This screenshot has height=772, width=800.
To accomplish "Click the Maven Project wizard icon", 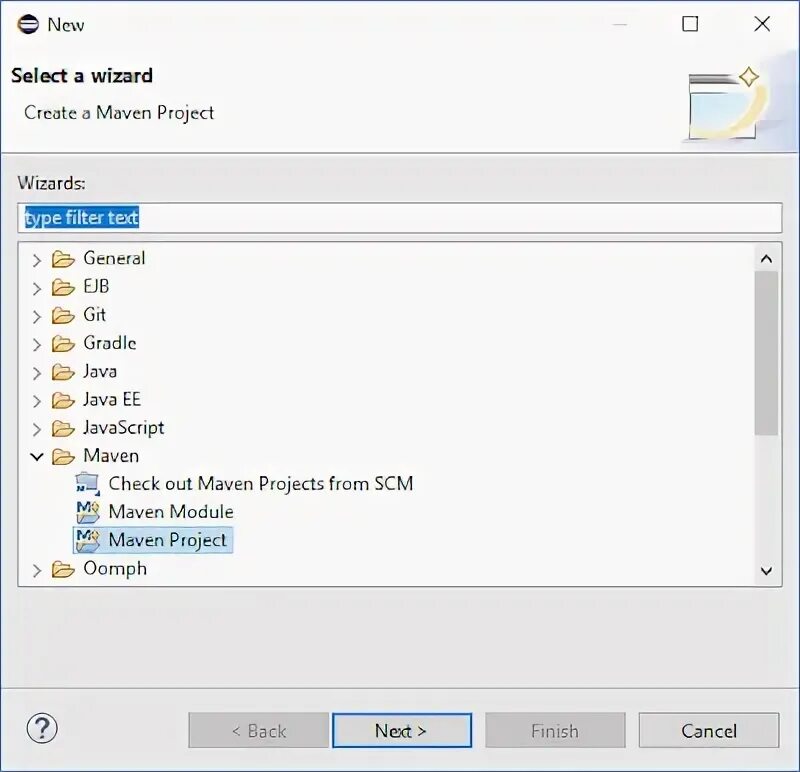I will click(88, 540).
